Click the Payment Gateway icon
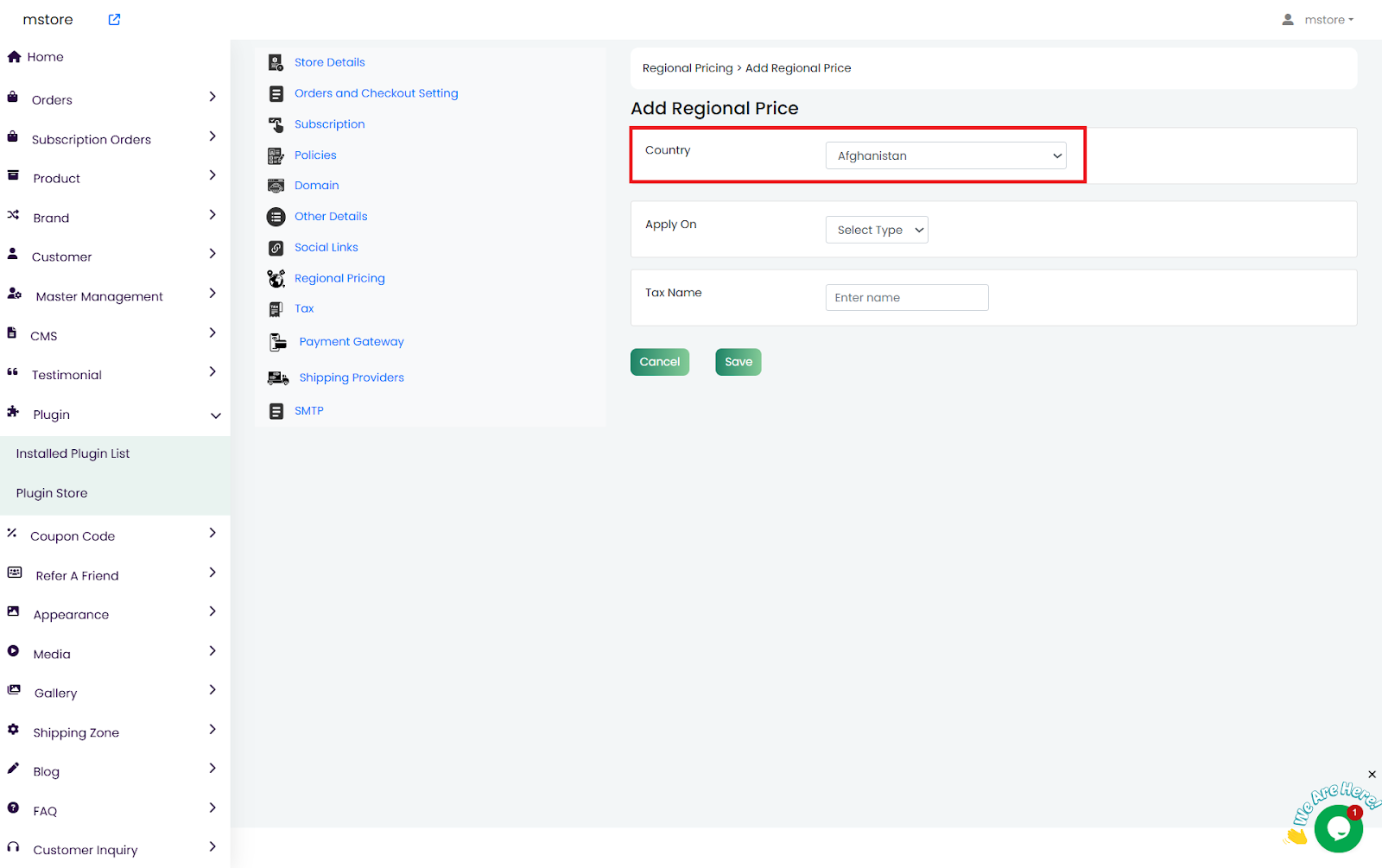This screenshot has width=1382, height=868. 277,342
